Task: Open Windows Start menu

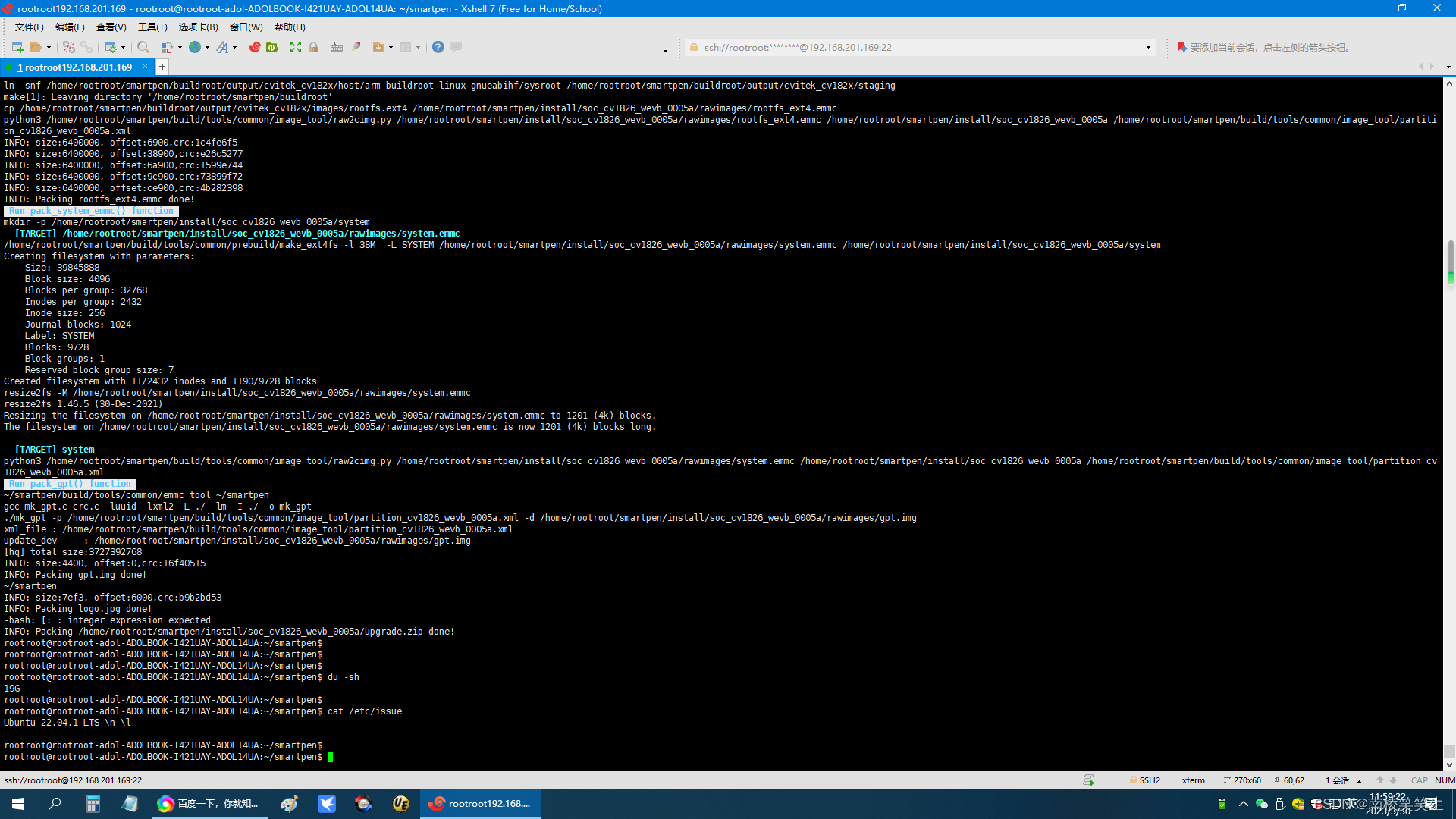Action: pyautogui.click(x=18, y=803)
